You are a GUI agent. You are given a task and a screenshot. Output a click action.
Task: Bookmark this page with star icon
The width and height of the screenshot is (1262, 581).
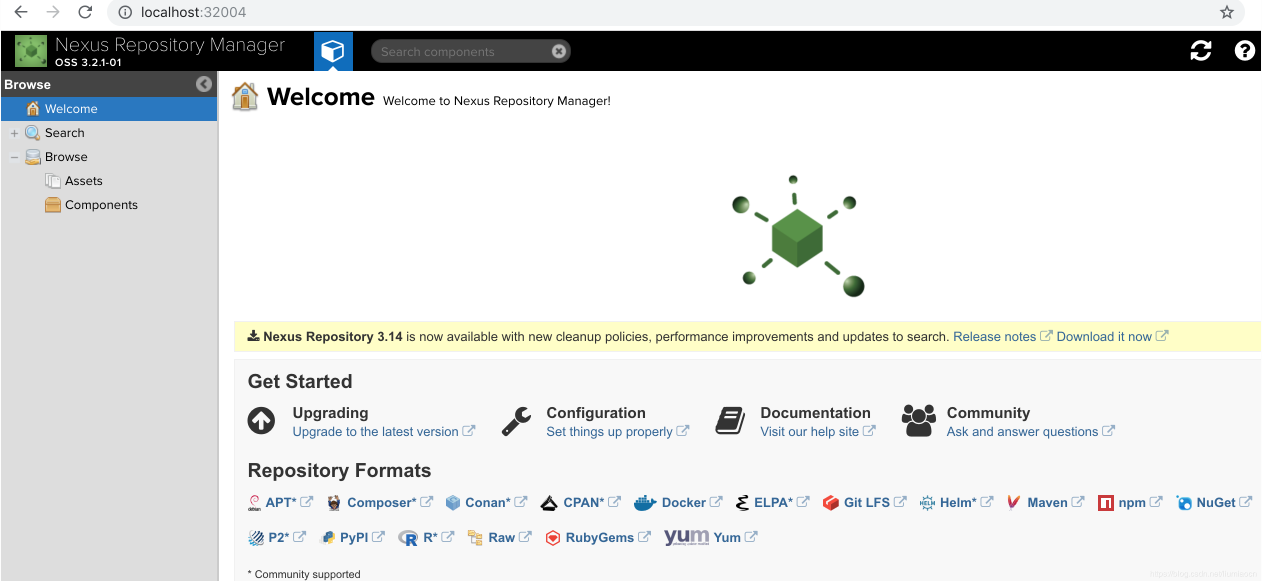pos(1227,13)
